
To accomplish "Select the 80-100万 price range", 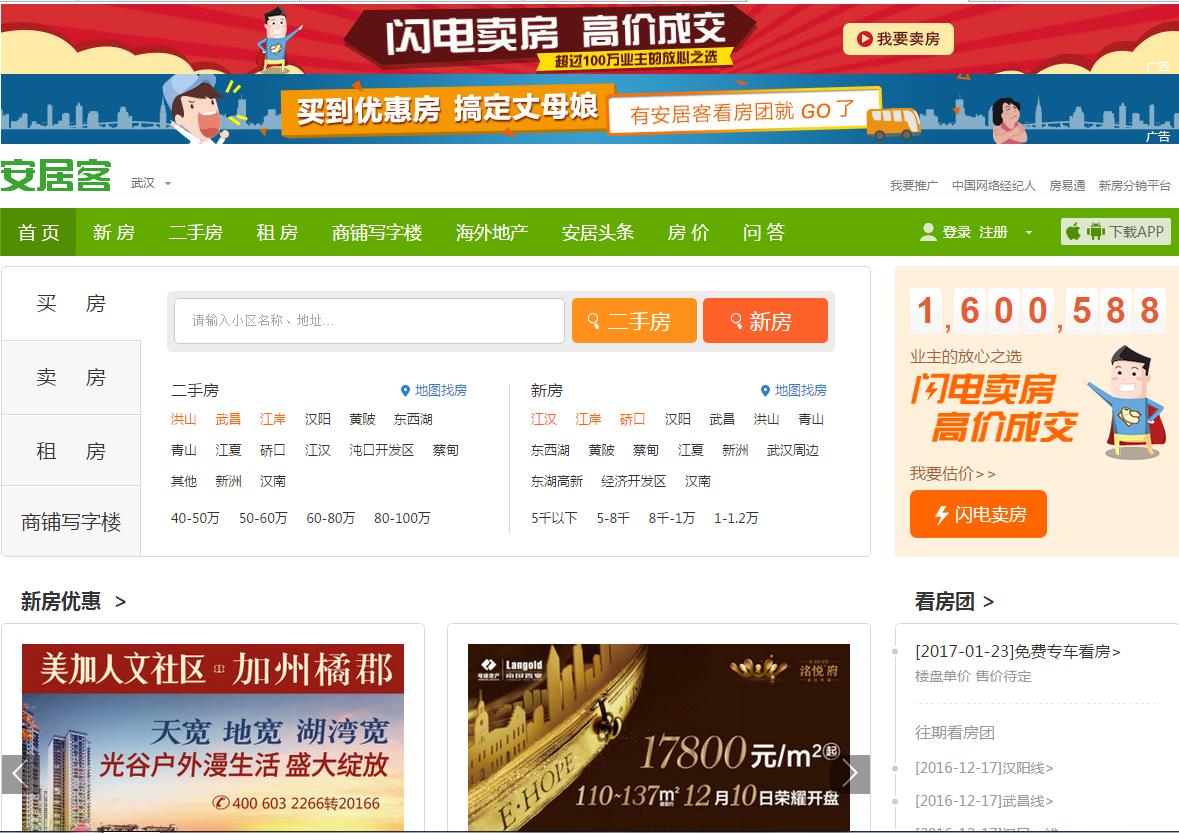I will (x=402, y=518).
